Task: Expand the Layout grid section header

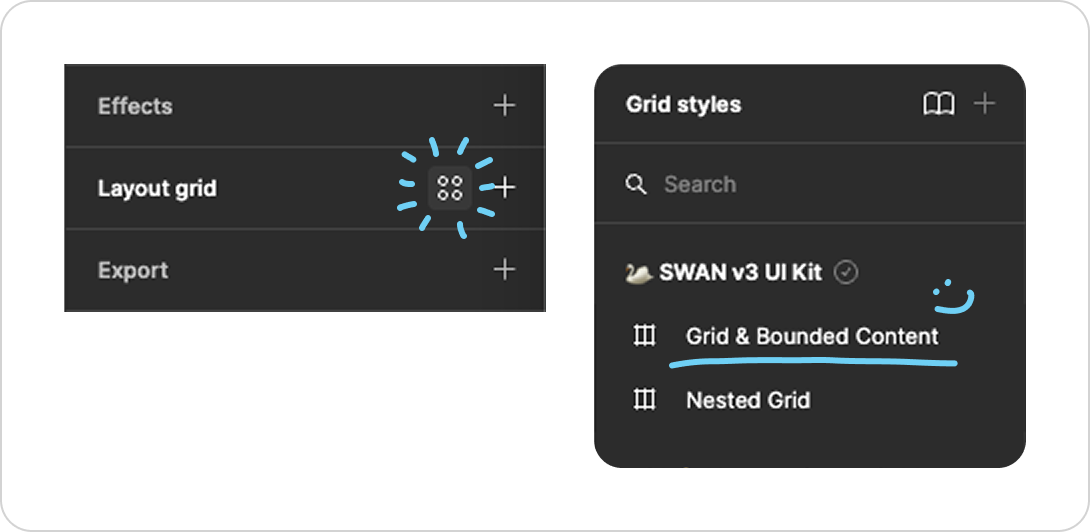Action: click(157, 188)
